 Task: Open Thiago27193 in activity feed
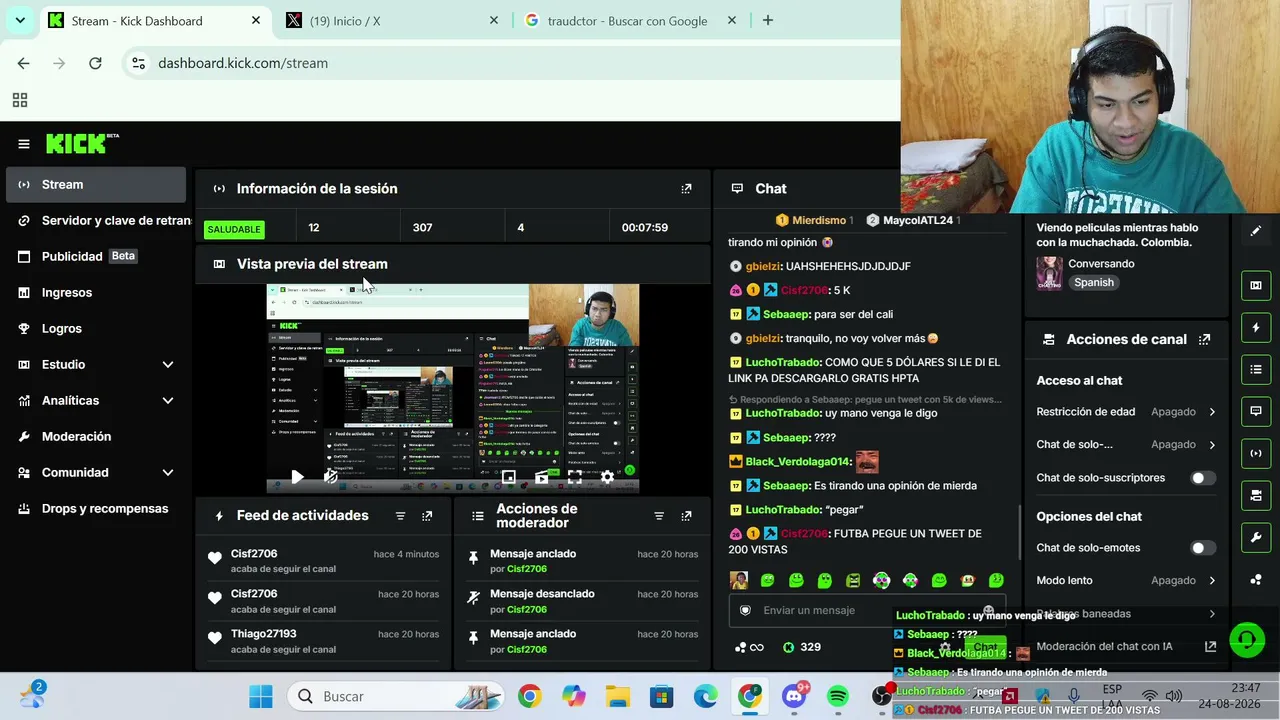(264, 634)
